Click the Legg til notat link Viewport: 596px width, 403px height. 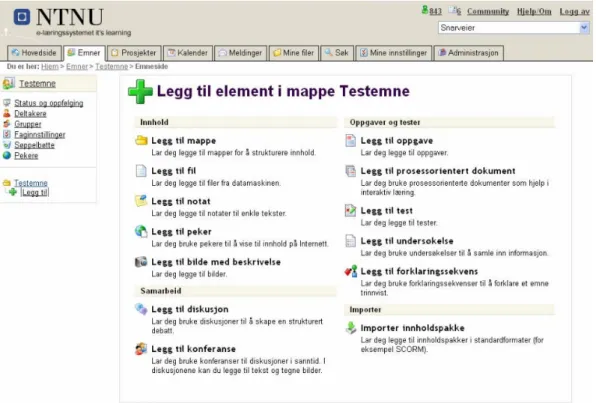click(181, 202)
